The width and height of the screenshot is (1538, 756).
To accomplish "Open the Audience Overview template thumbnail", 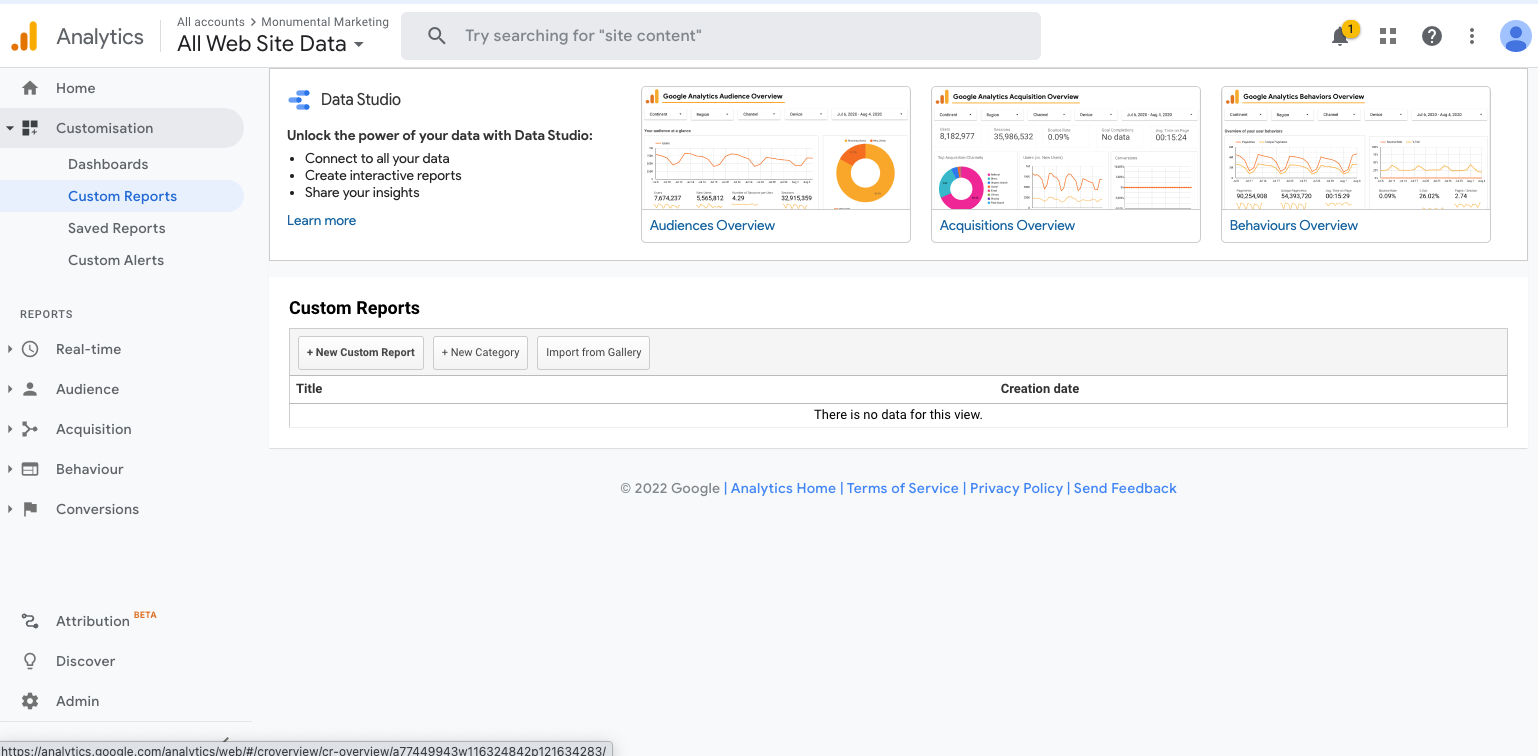I will (x=776, y=148).
